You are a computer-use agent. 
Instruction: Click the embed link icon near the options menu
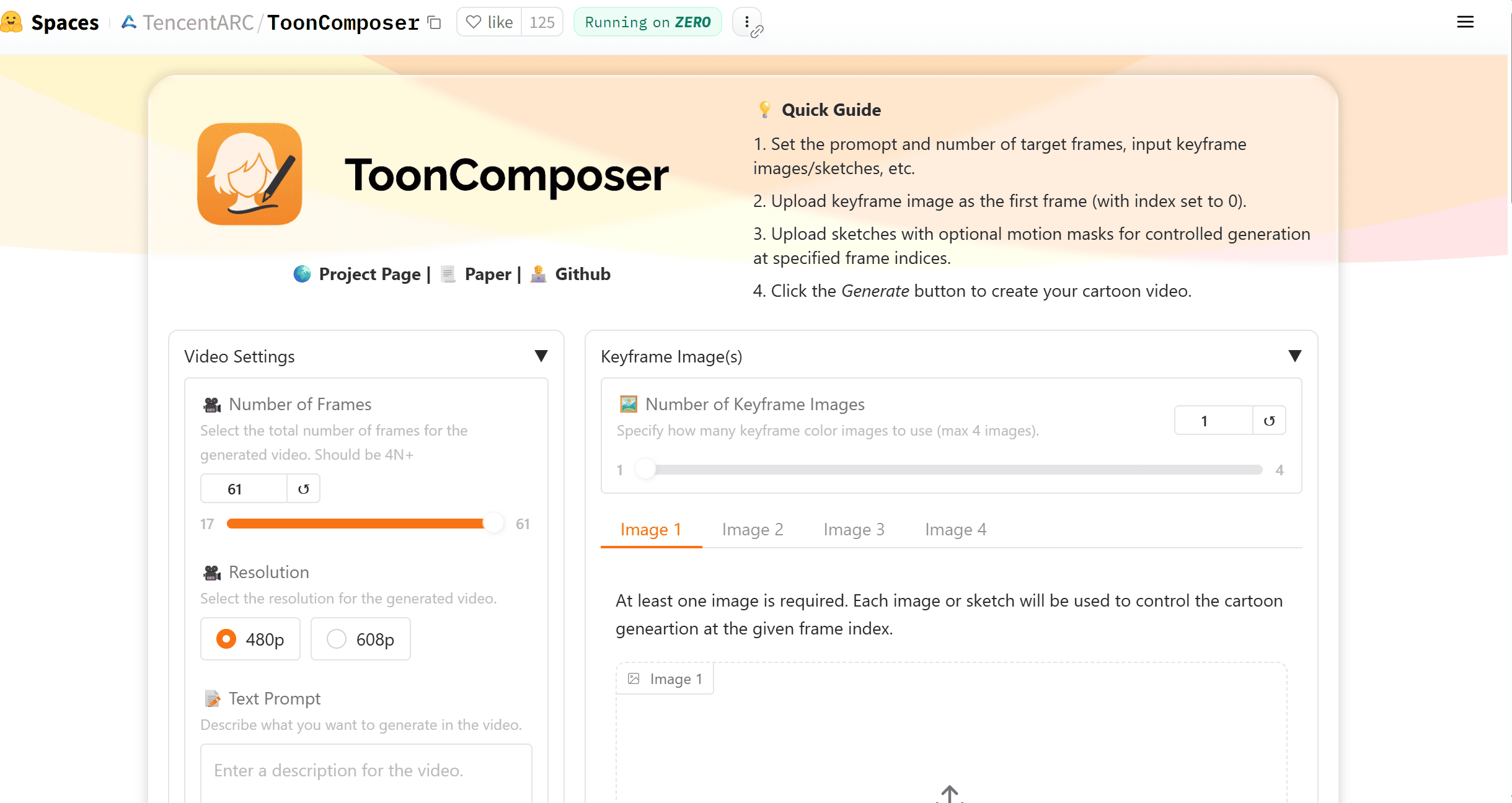click(756, 32)
